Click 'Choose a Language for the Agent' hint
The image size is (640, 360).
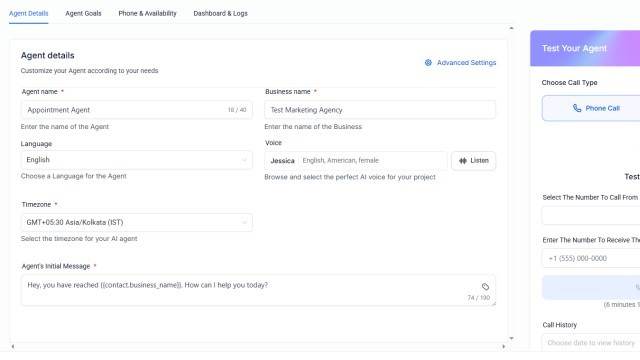click(74, 176)
